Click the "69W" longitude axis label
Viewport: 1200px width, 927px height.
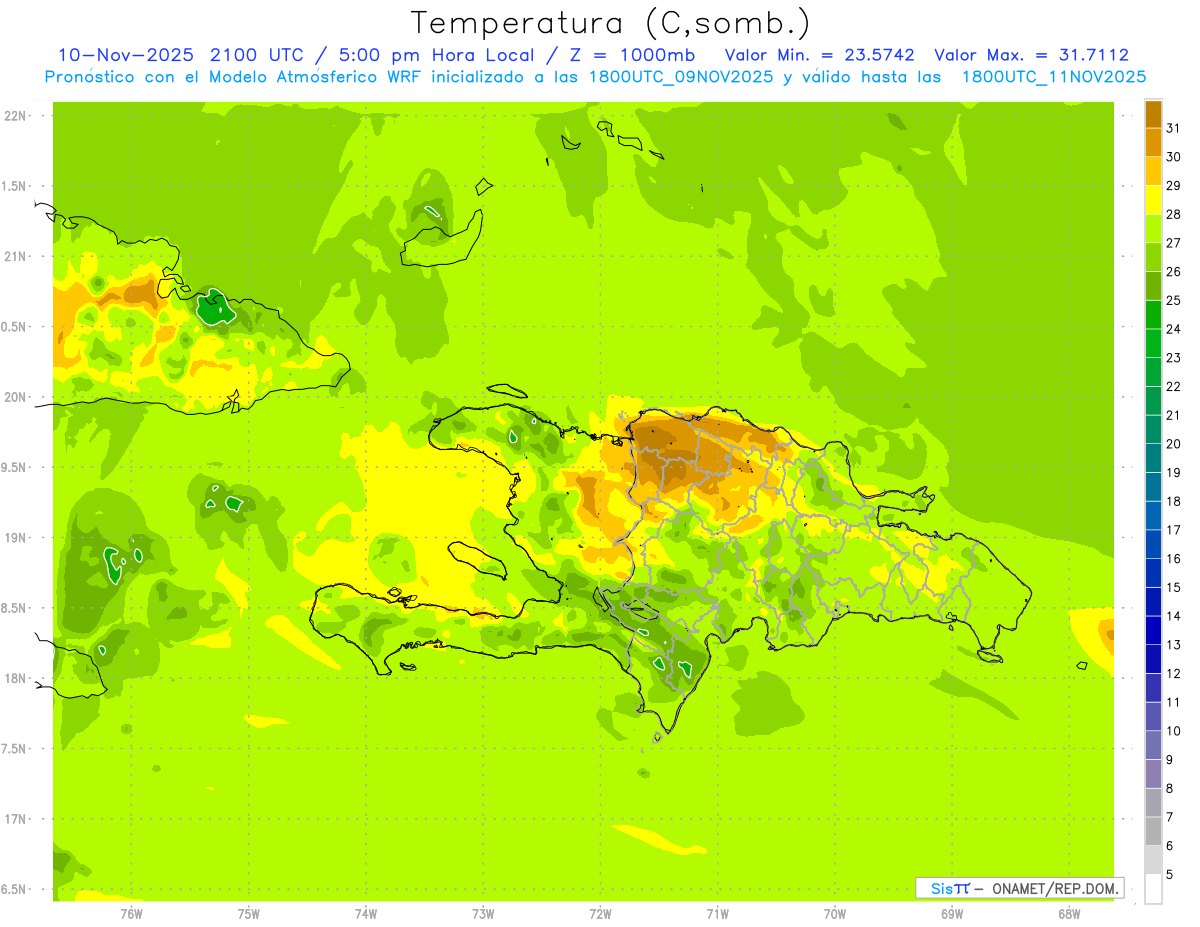(x=952, y=913)
